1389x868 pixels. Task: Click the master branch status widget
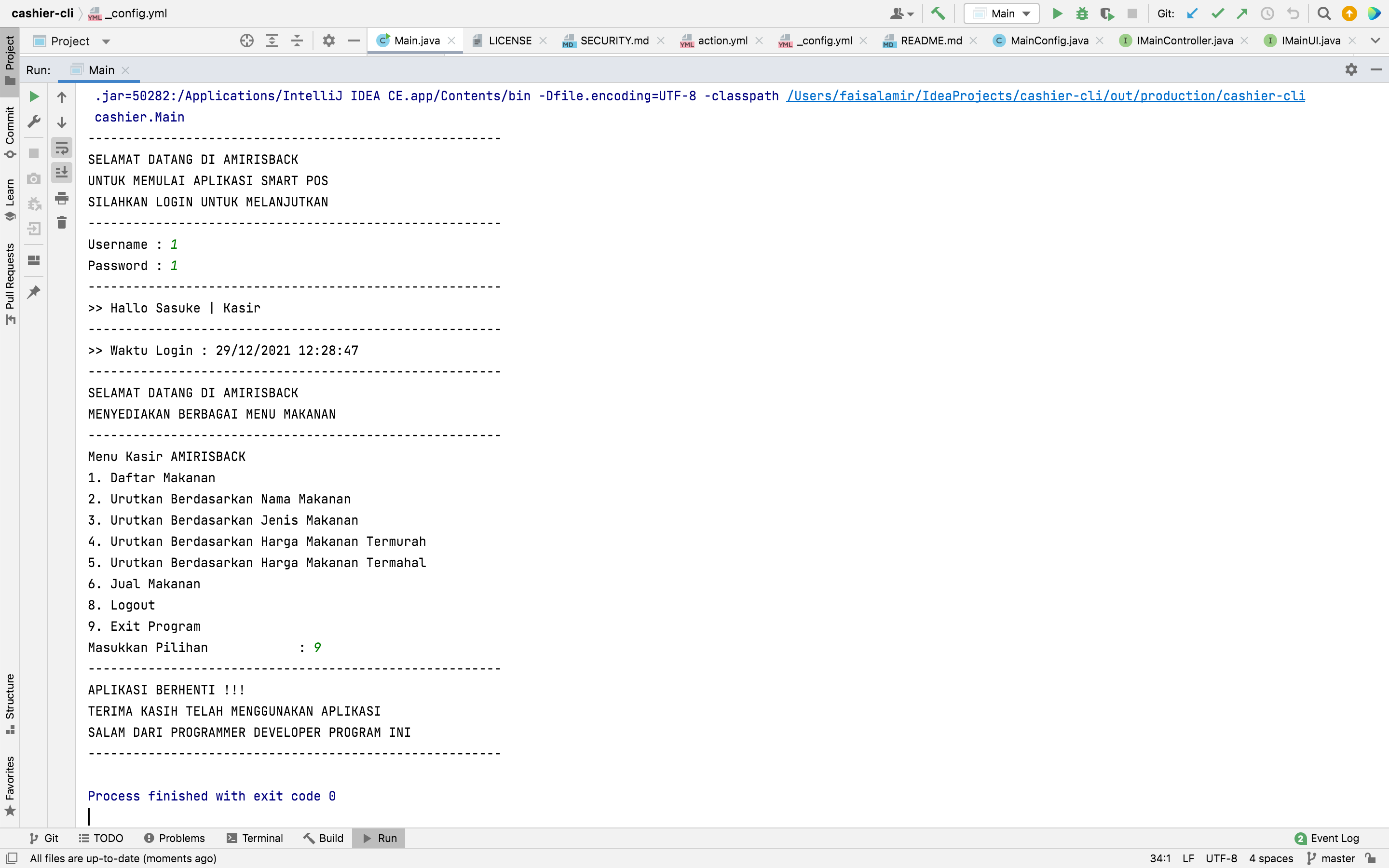(1331, 858)
